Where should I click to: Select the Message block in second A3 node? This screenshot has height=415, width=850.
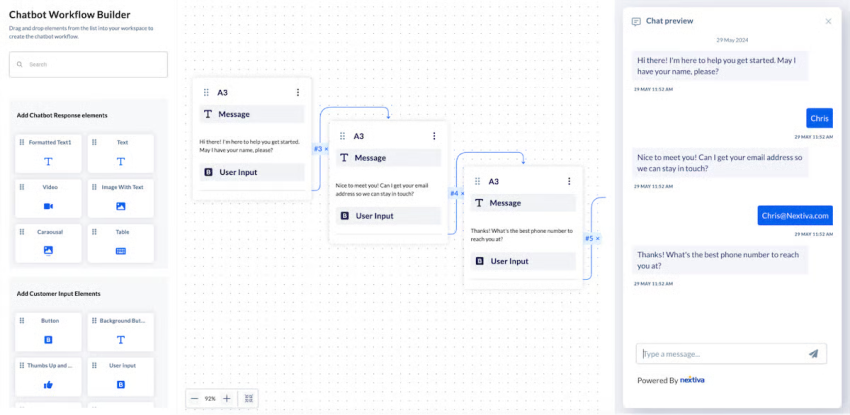coord(387,157)
